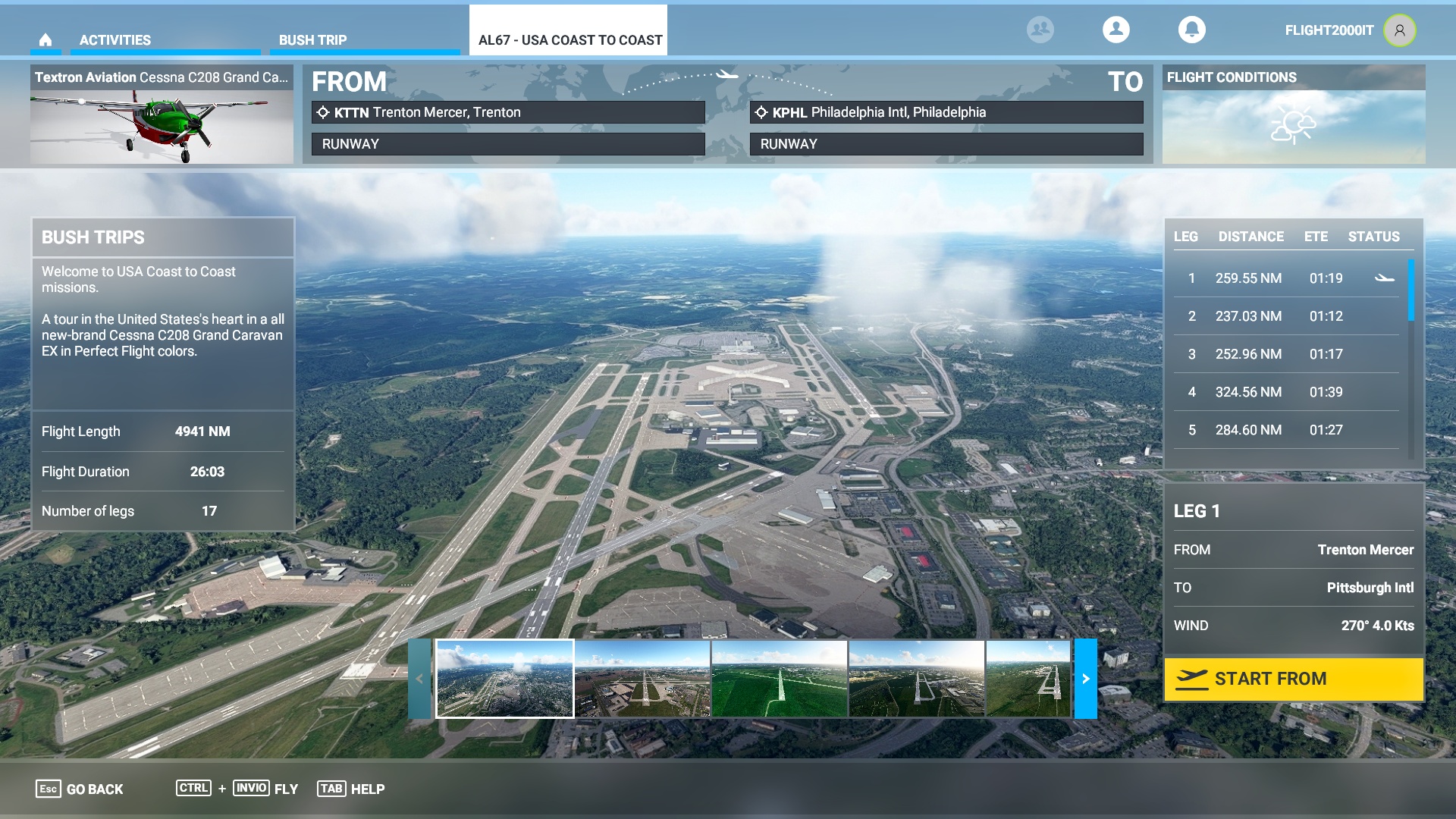Click the Flight Duration 26:03 row

162,472
